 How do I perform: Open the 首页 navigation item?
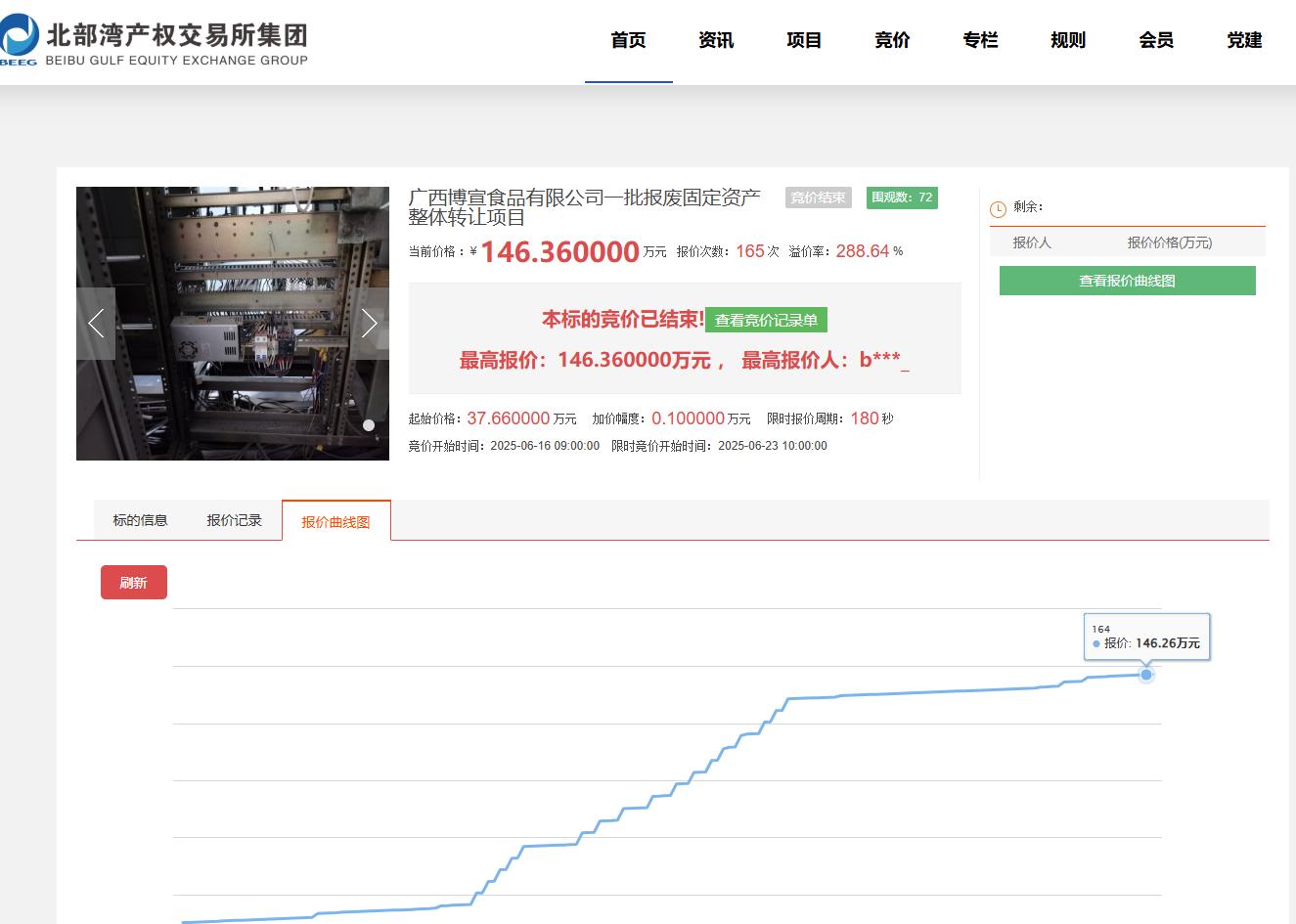628,40
